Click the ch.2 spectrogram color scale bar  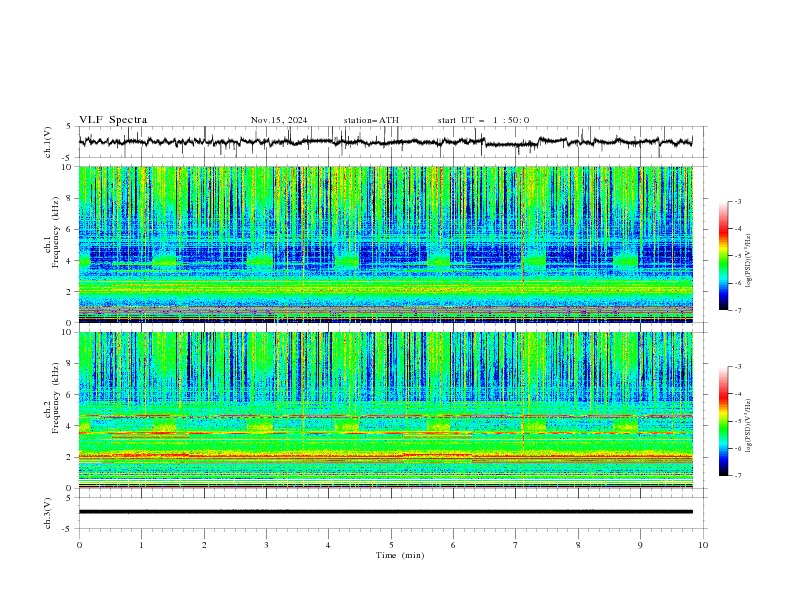point(723,421)
